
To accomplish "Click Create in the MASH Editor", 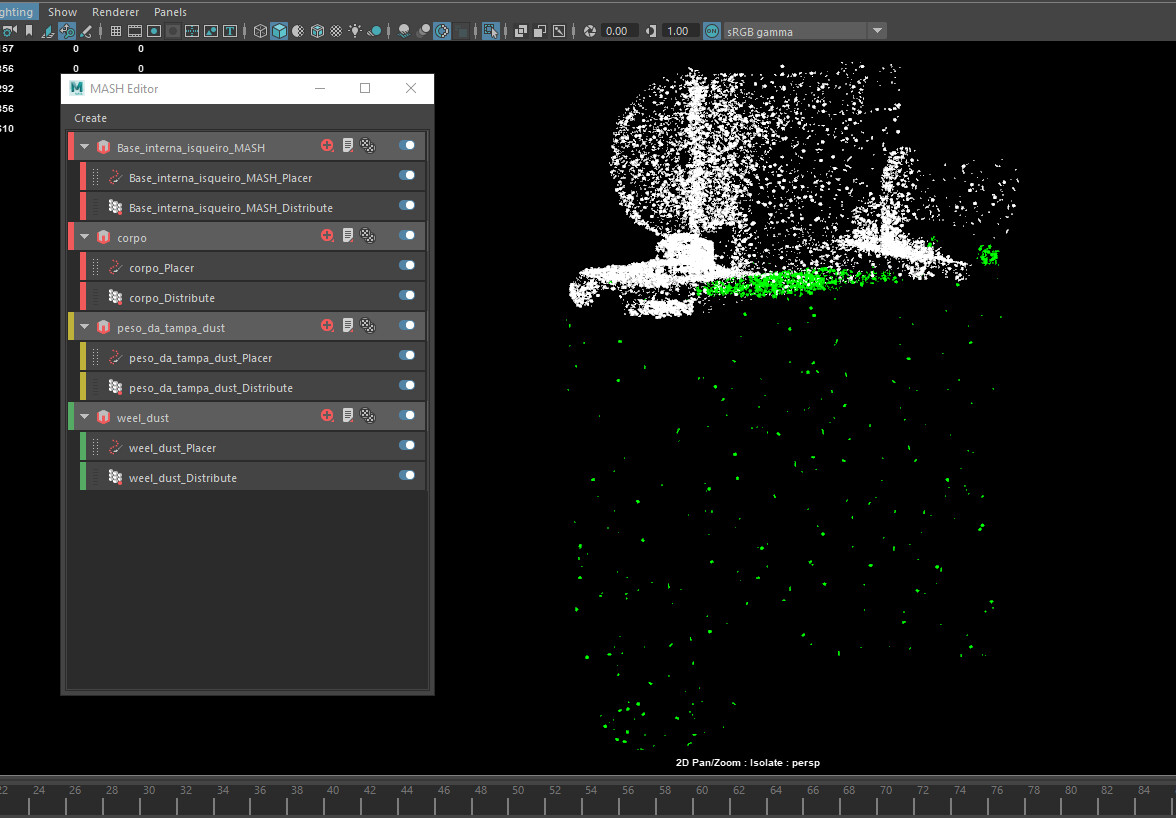I will point(90,117).
